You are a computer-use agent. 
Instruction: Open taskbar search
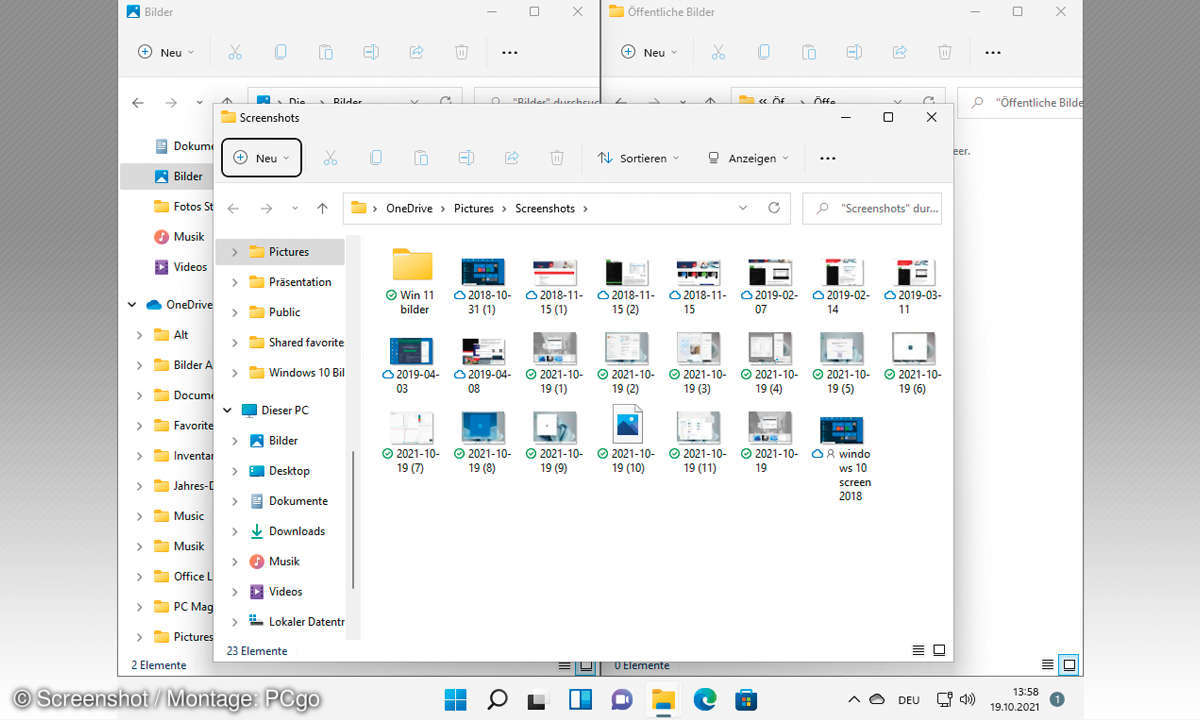(497, 699)
